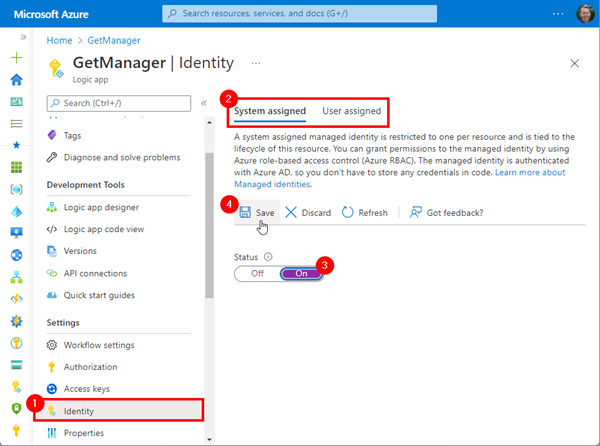This screenshot has width=600, height=446.
Task: Set Status toggle to Off
Action: [x=257, y=273]
